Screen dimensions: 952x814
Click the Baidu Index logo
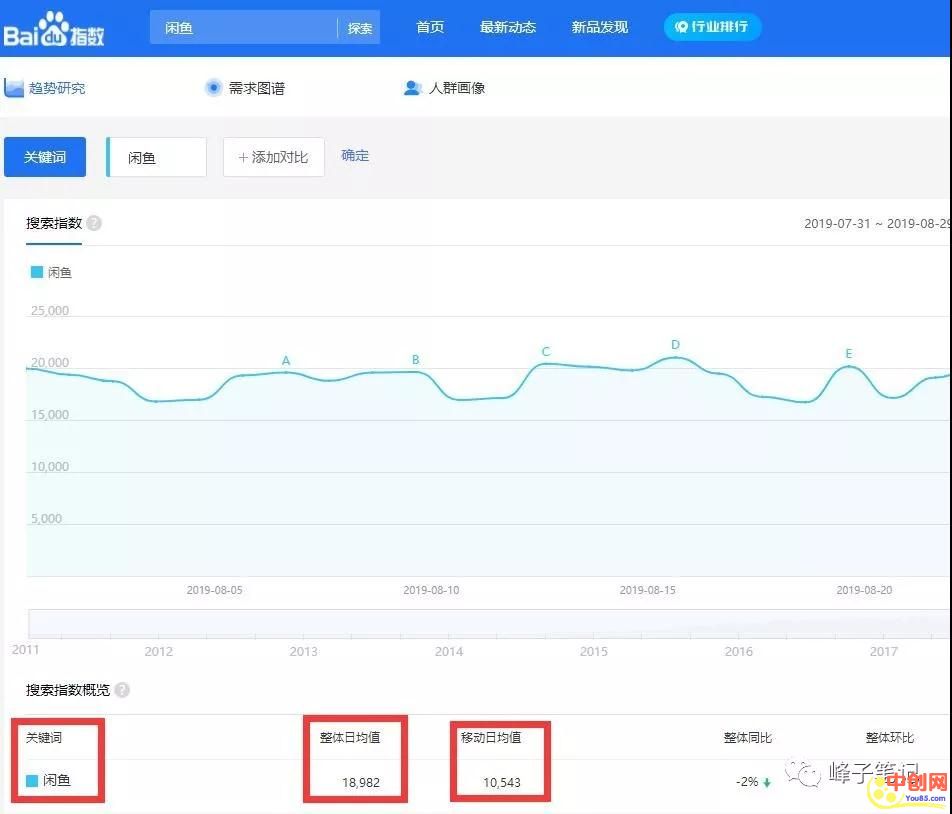click(54, 30)
